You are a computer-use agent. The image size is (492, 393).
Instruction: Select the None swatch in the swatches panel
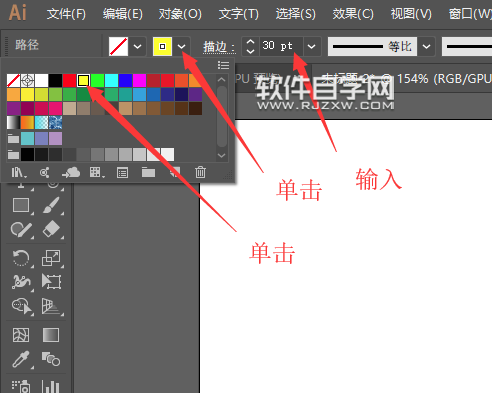tap(13, 80)
